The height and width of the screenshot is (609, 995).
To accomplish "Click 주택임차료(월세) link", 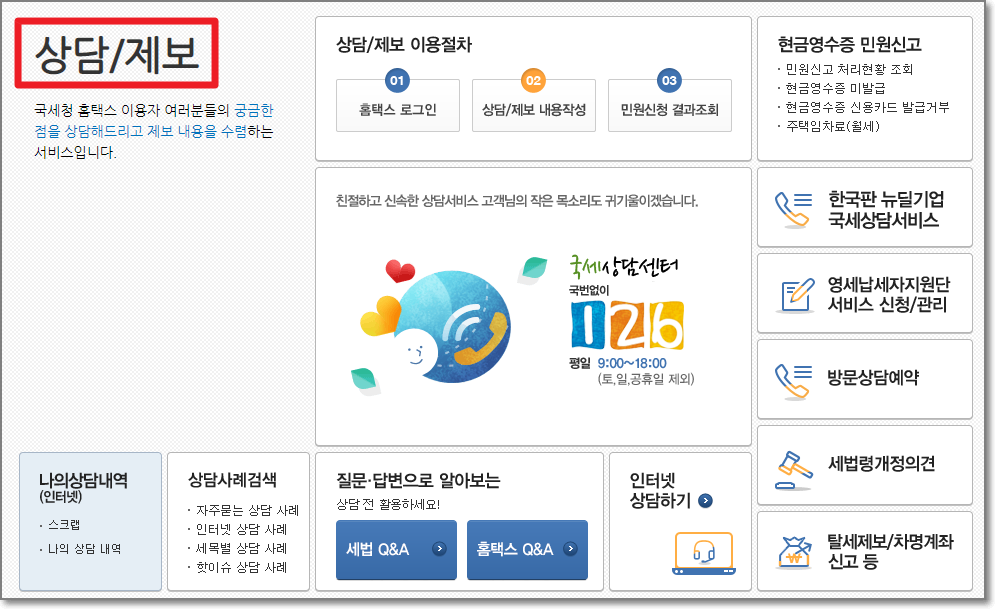I will pyautogui.click(x=833, y=126).
